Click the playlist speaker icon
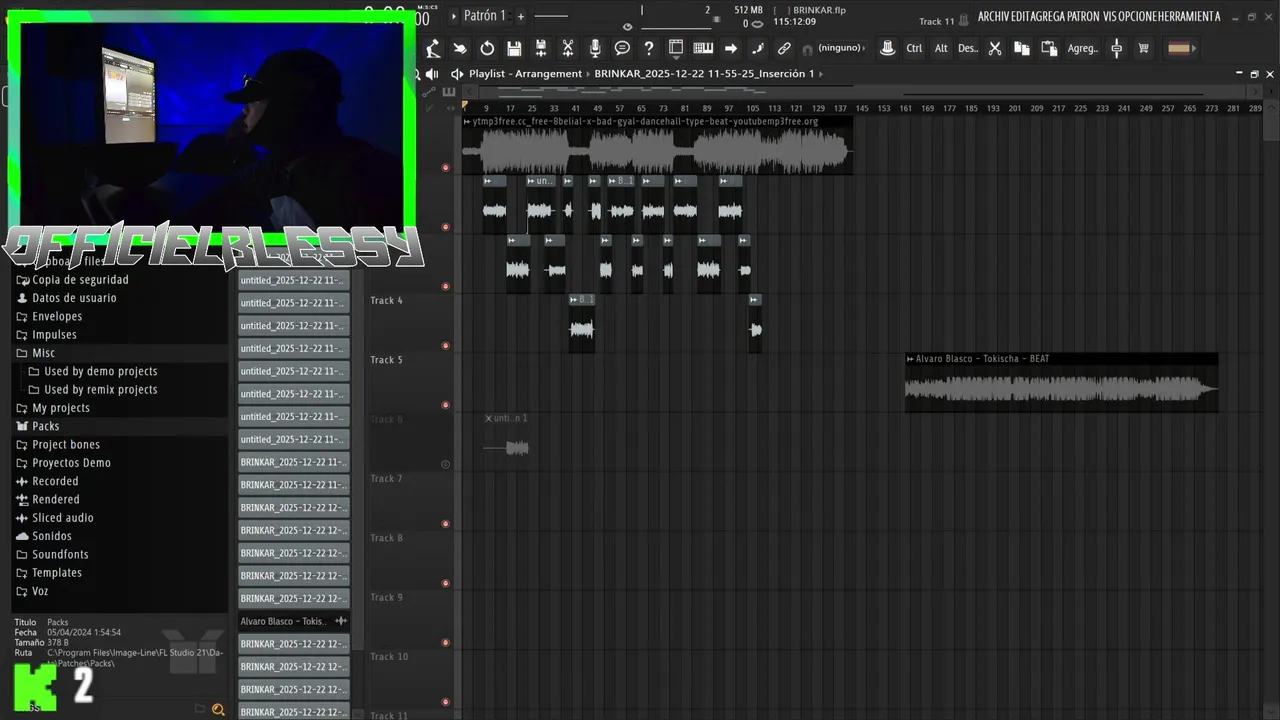Screen dimensions: 1280x720 click(457, 74)
